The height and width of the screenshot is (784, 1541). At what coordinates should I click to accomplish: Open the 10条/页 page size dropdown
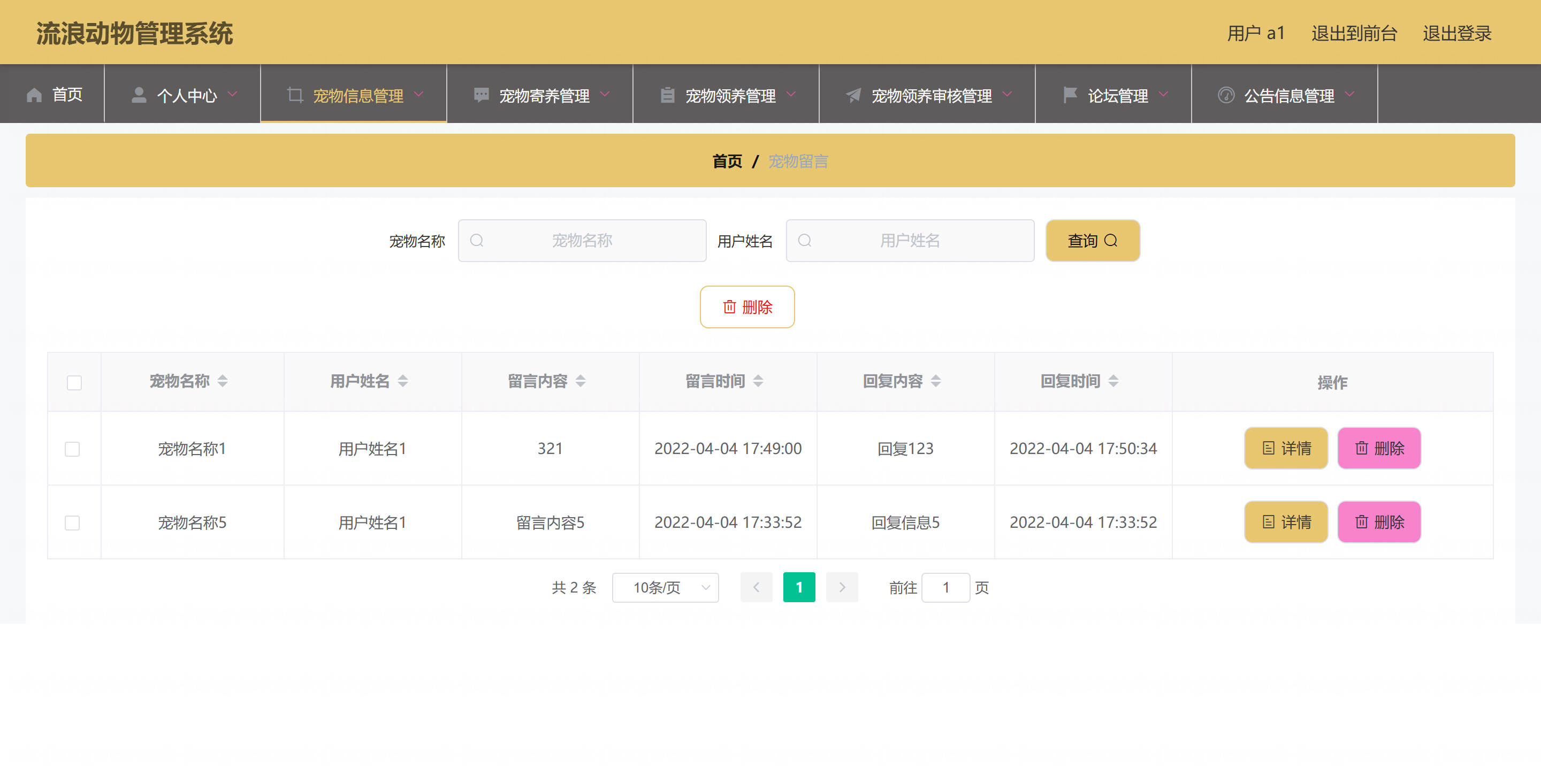point(665,587)
